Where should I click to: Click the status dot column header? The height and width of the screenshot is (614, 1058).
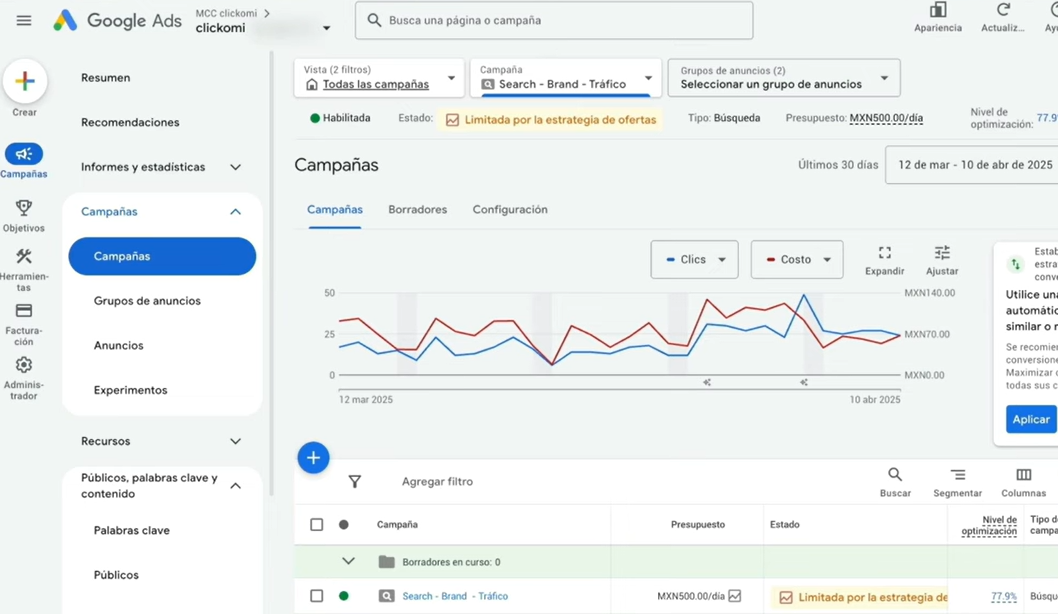coord(343,524)
